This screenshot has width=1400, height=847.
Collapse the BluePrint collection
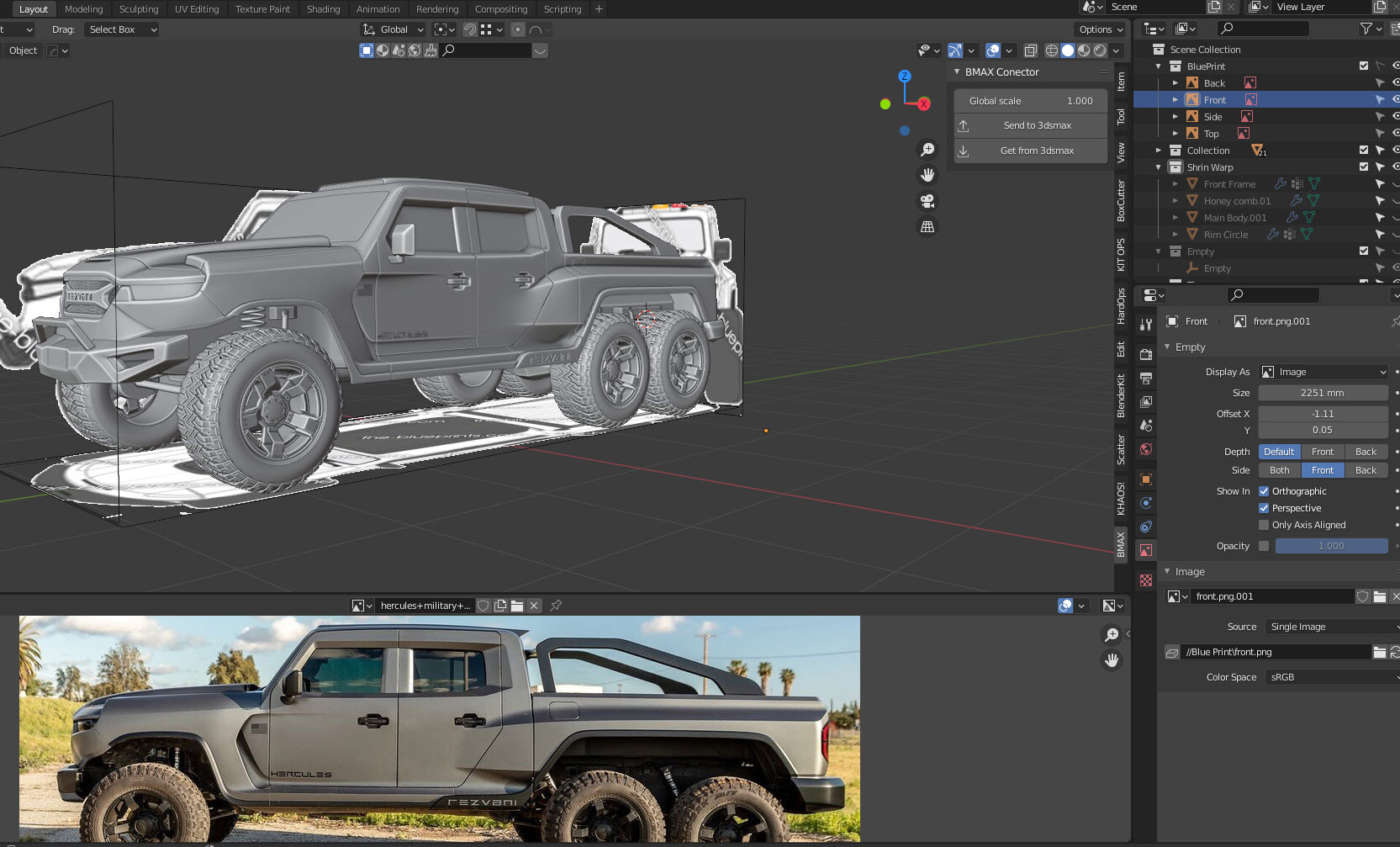coord(1159,66)
